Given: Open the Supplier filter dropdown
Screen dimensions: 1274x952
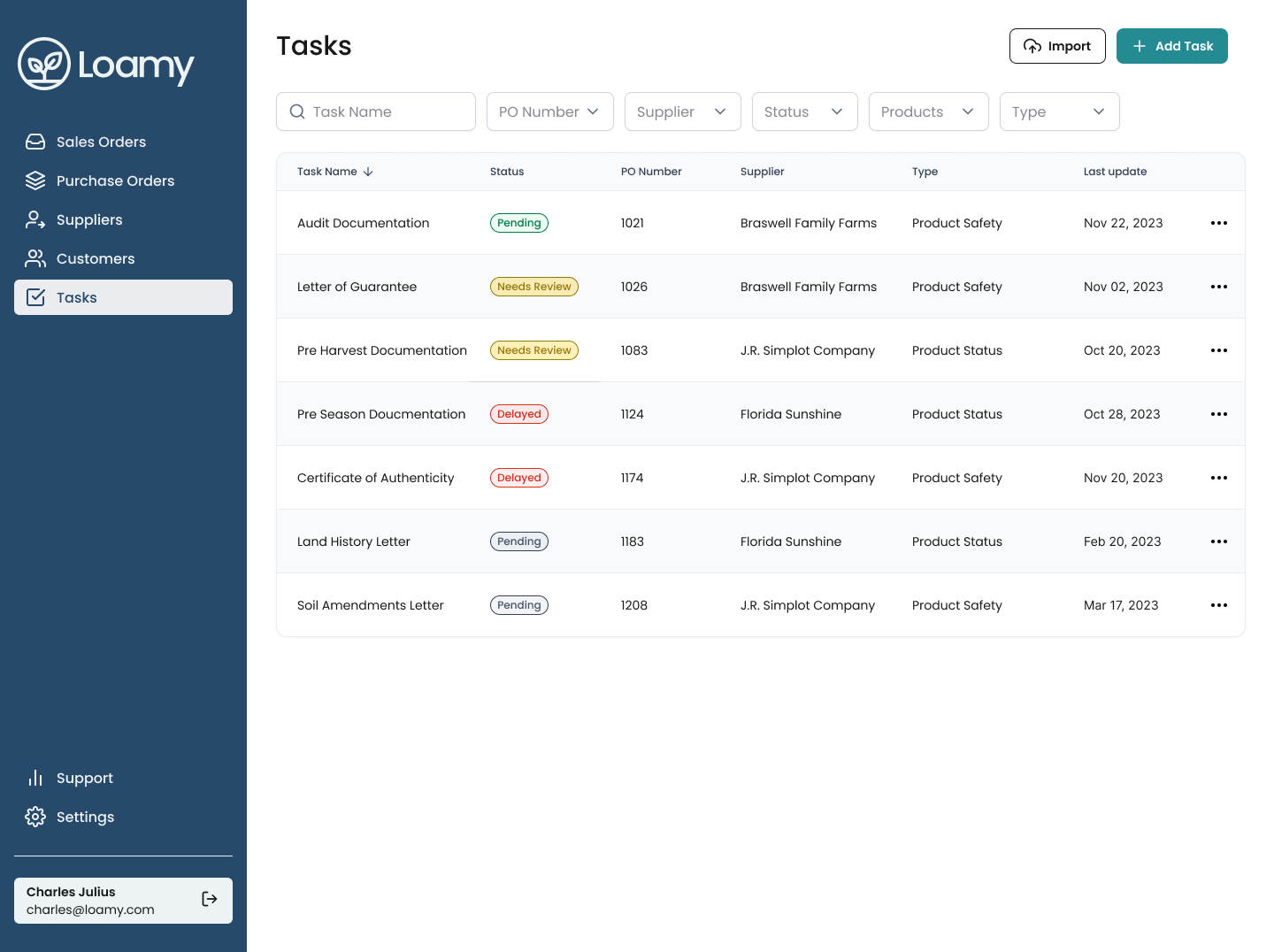Looking at the screenshot, I should (683, 111).
